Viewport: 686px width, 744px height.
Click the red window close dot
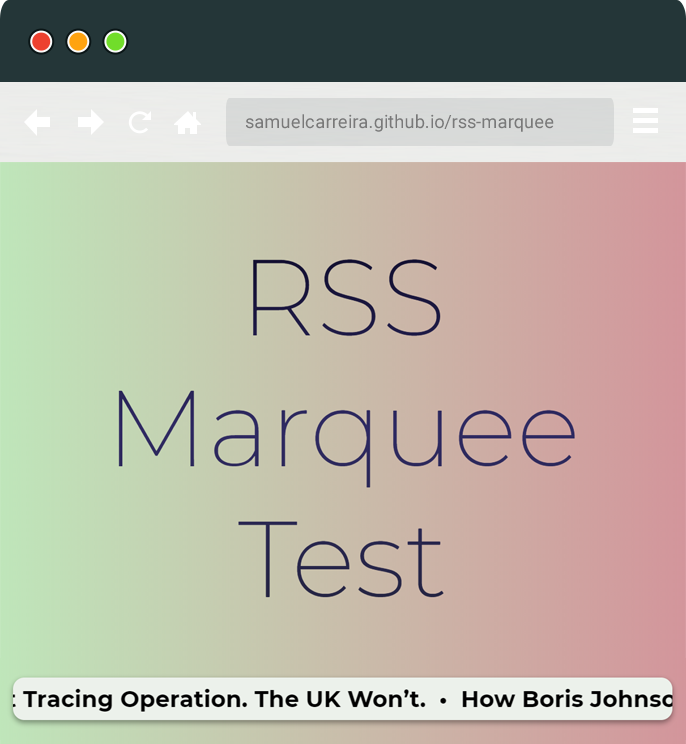pos(41,42)
